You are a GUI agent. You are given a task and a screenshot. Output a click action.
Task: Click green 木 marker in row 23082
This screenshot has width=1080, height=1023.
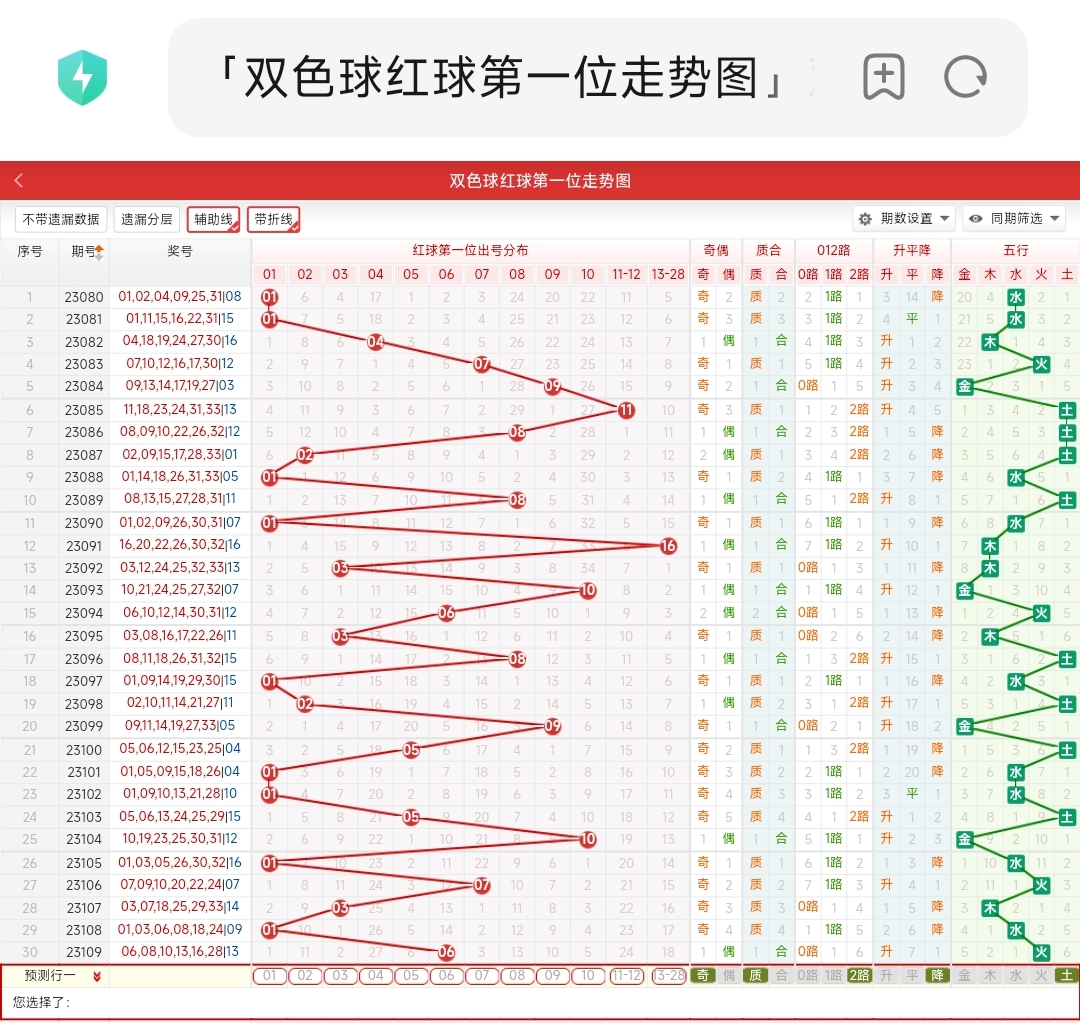point(990,342)
